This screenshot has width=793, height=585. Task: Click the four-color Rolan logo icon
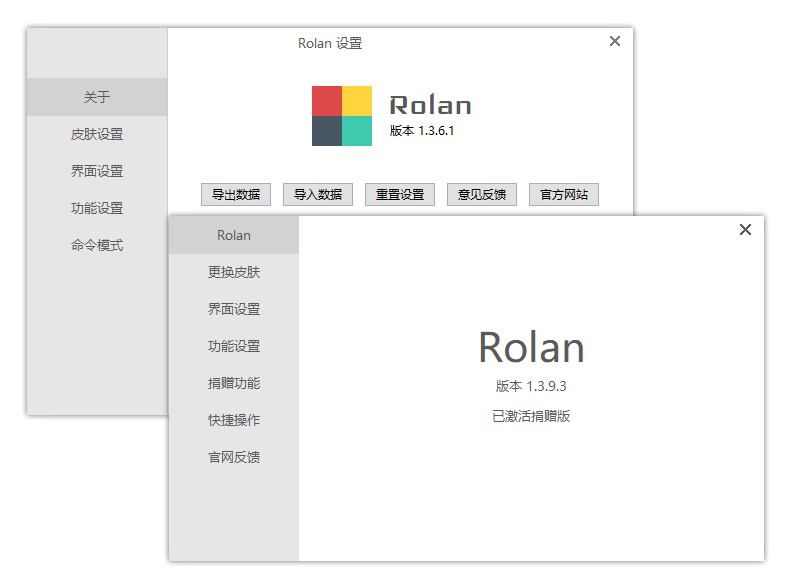point(342,116)
